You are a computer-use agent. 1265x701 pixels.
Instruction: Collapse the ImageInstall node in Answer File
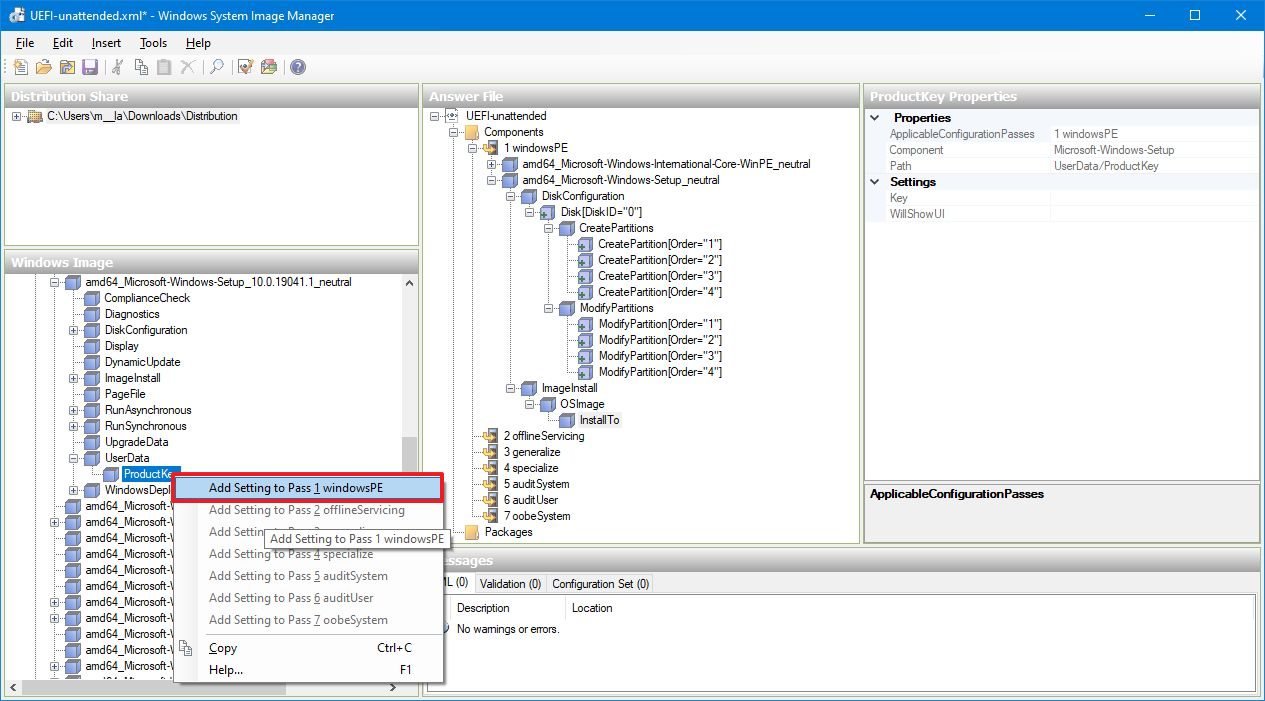pyautogui.click(x=511, y=388)
